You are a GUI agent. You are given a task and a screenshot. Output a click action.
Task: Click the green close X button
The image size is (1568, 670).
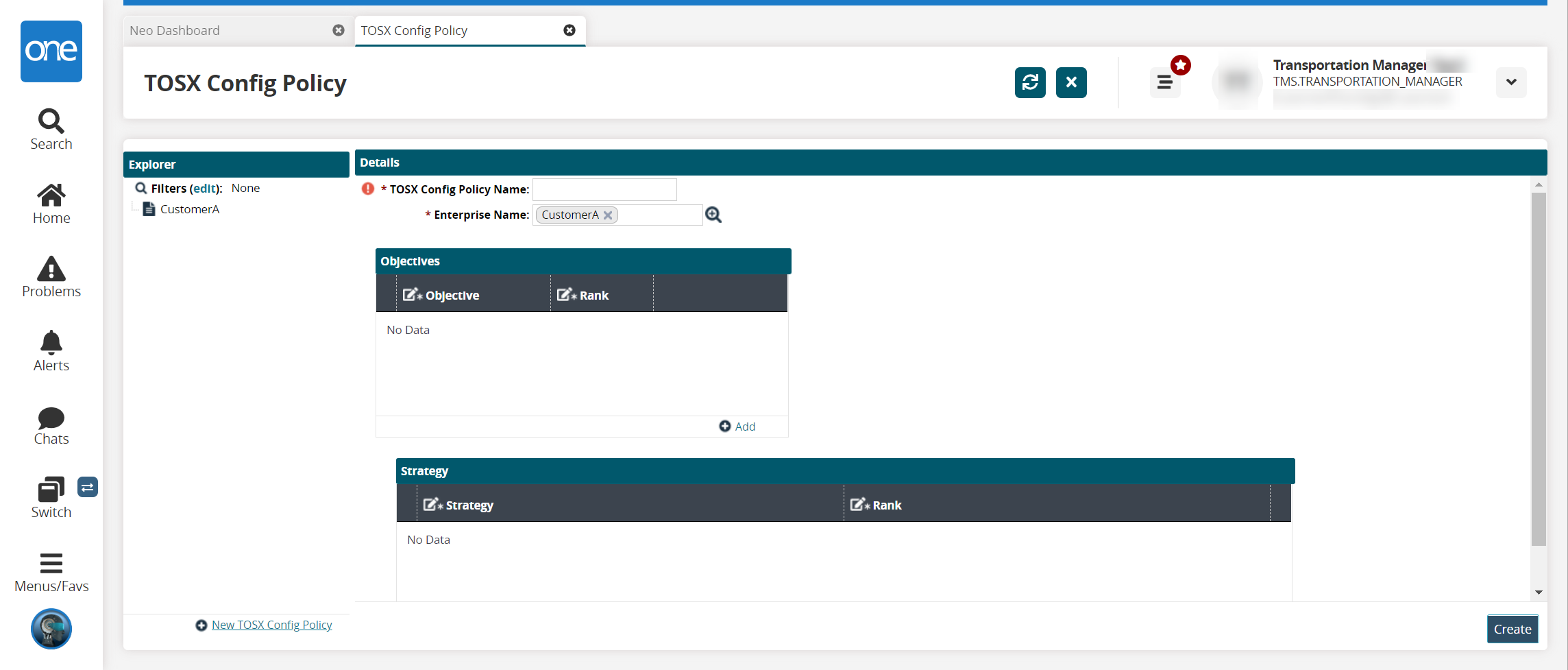pos(1071,83)
